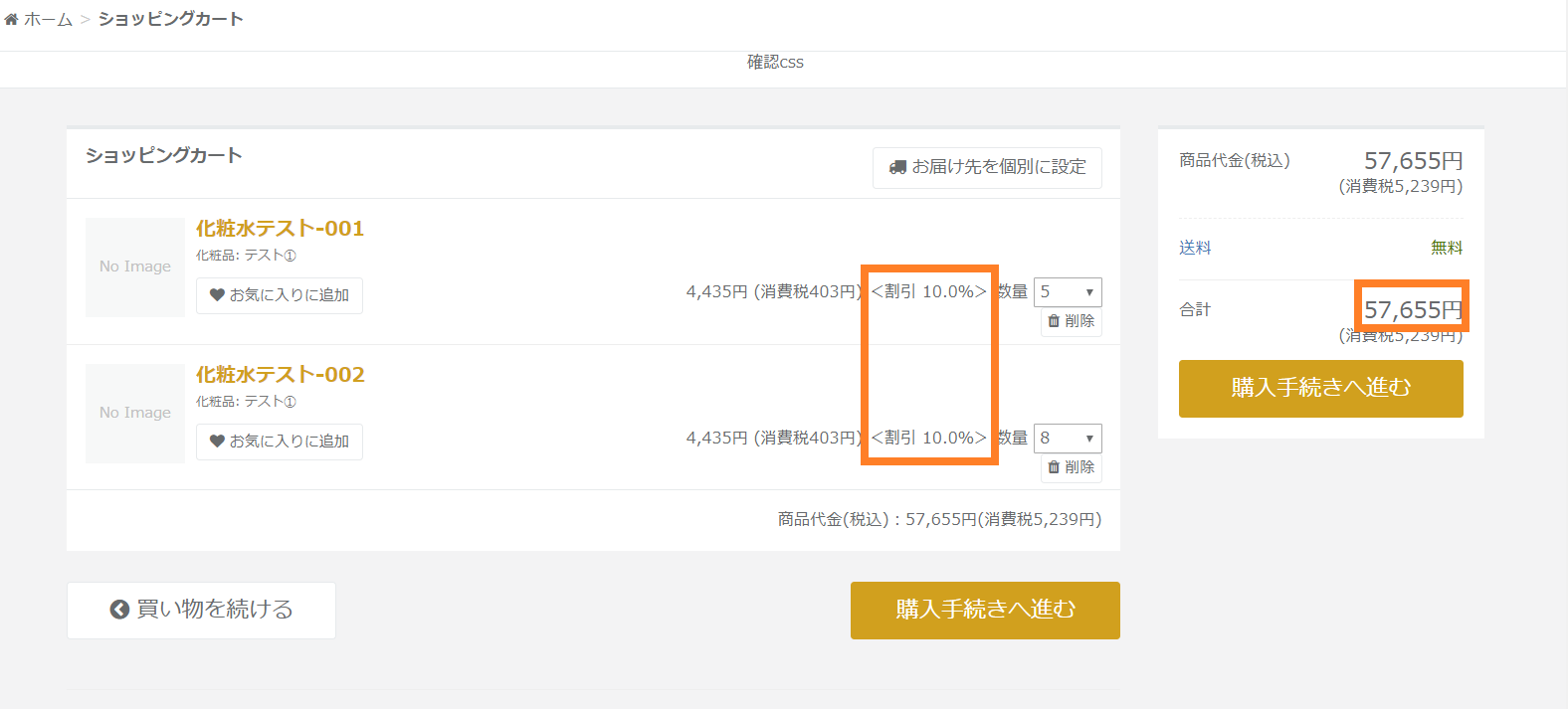Expand quantity dropdown showing 5

click(1068, 292)
